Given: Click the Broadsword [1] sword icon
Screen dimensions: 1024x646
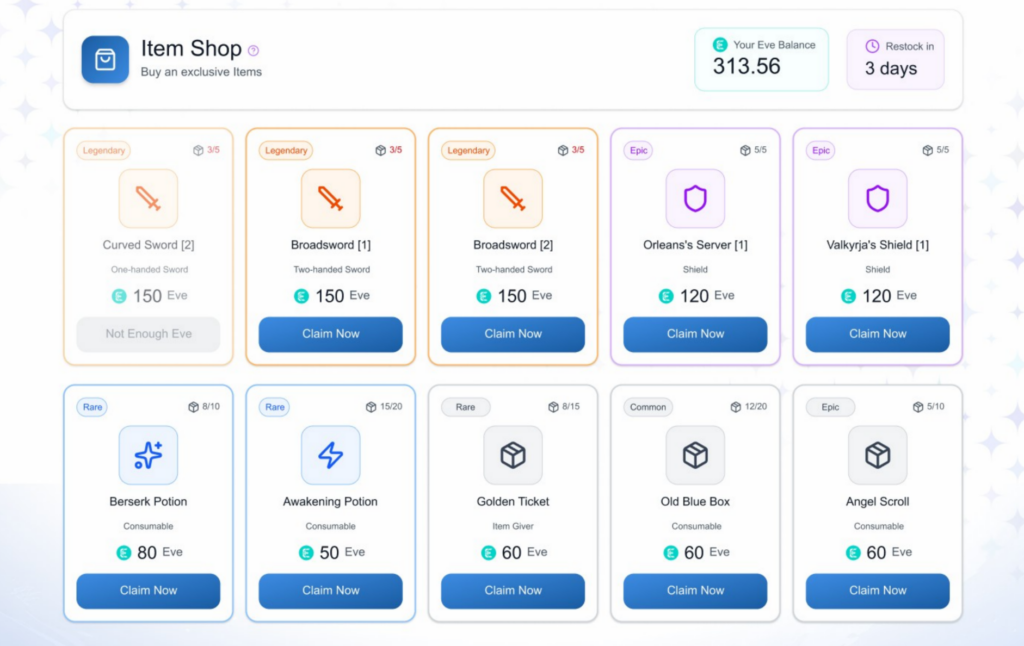Looking at the screenshot, I should 330,198.
